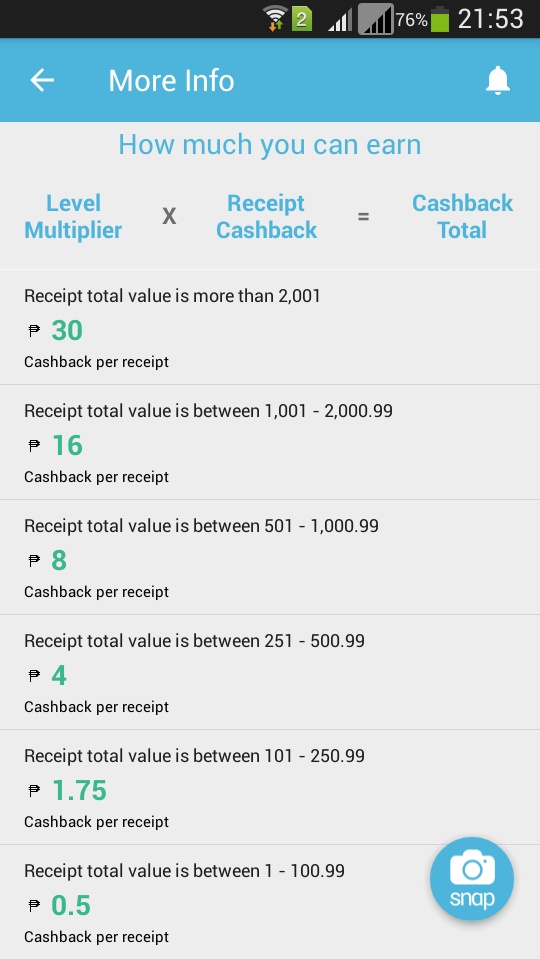The image size is (540, 960).
Task: Open the 1,001 - 2,000.99 receipt row
Action: (x=270, y=443)
